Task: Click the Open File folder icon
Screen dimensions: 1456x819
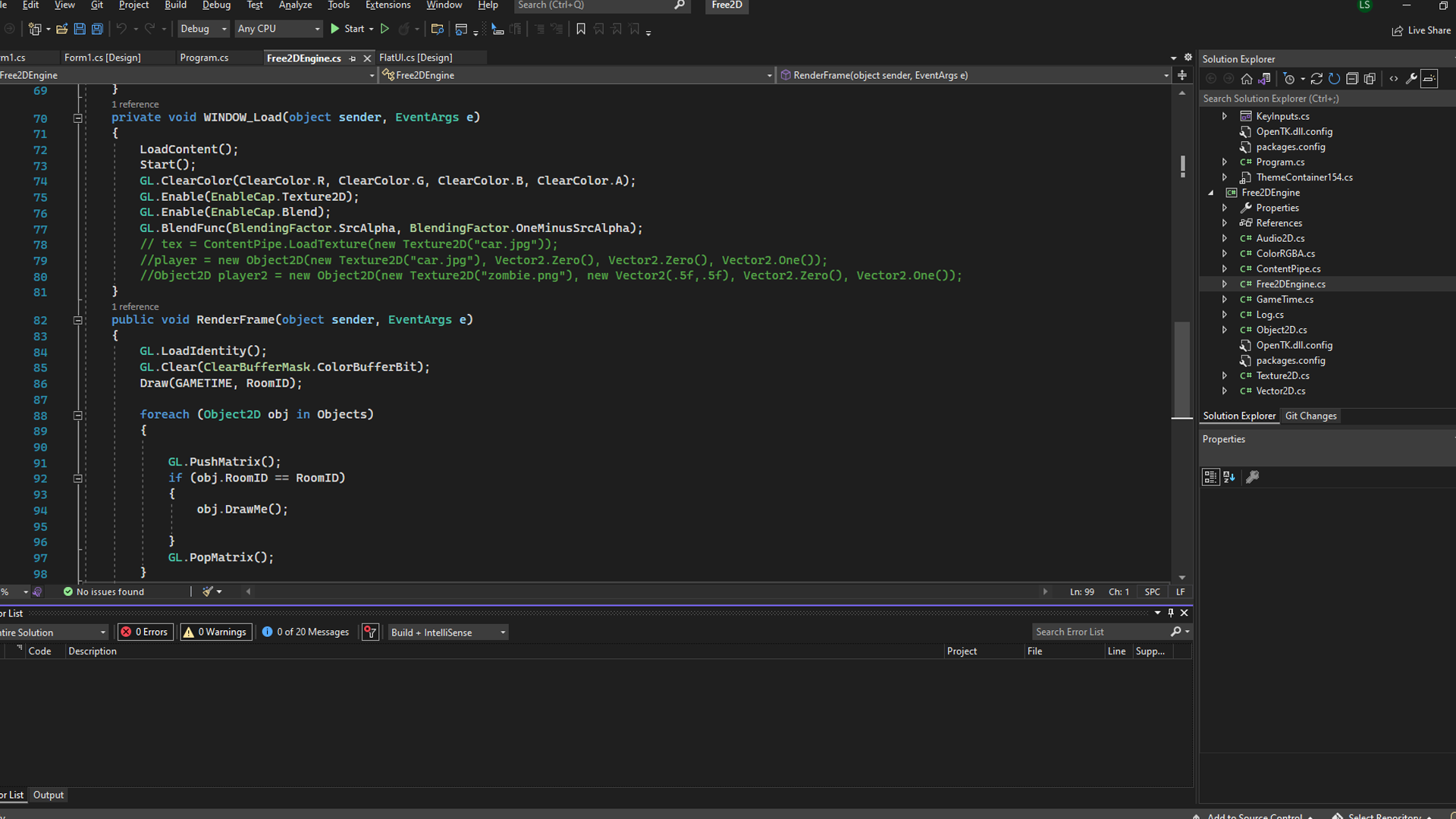Action: pos(61,29)
